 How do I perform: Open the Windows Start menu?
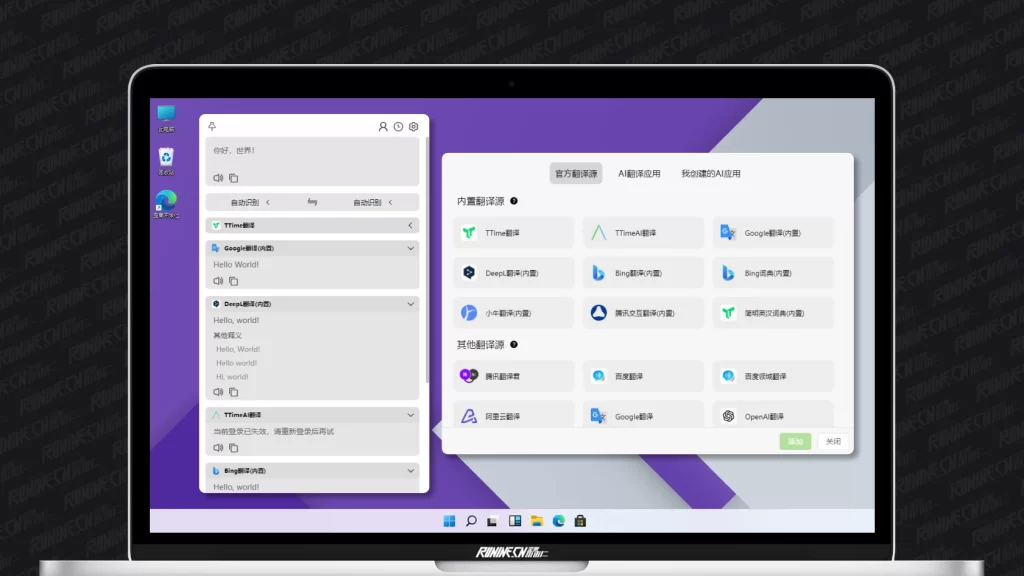[449, 521]
